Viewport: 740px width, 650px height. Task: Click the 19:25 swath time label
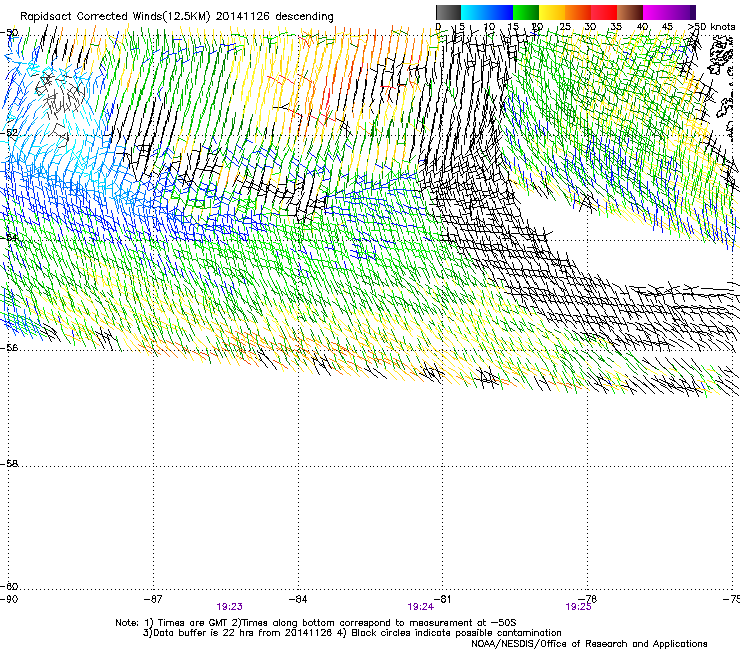(x=578, y=607)
